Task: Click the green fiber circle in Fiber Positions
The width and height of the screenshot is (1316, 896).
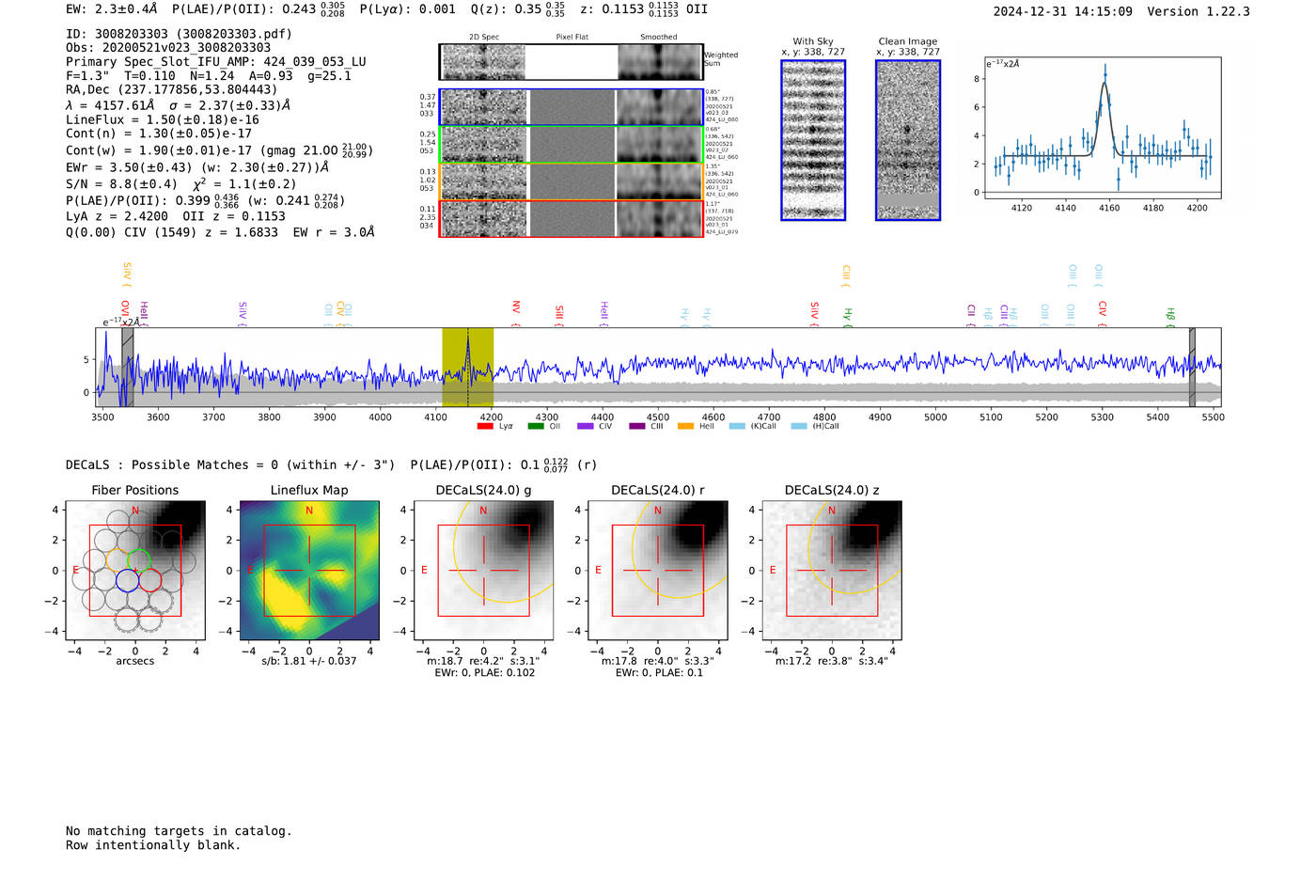Action: (x=139, y=559)
